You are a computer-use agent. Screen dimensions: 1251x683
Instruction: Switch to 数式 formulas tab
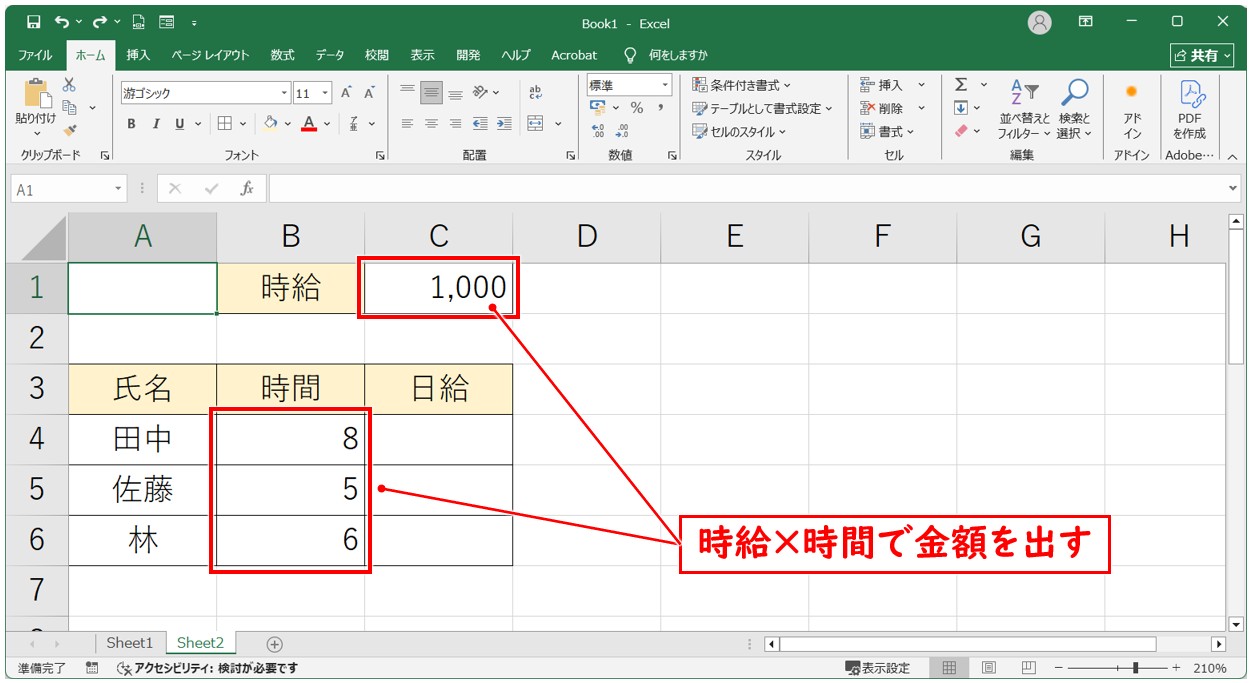point(282,55)
